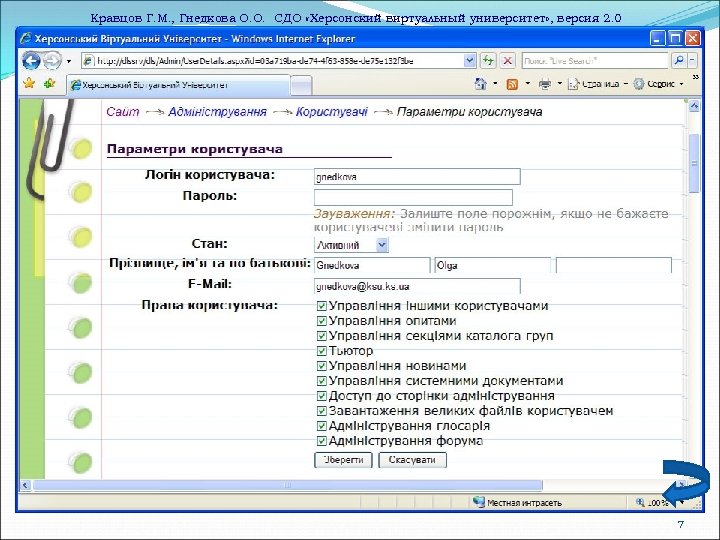720x540 pixels.
Task: Follow the Адміністрування breadcrumb link
Action: 217,112
